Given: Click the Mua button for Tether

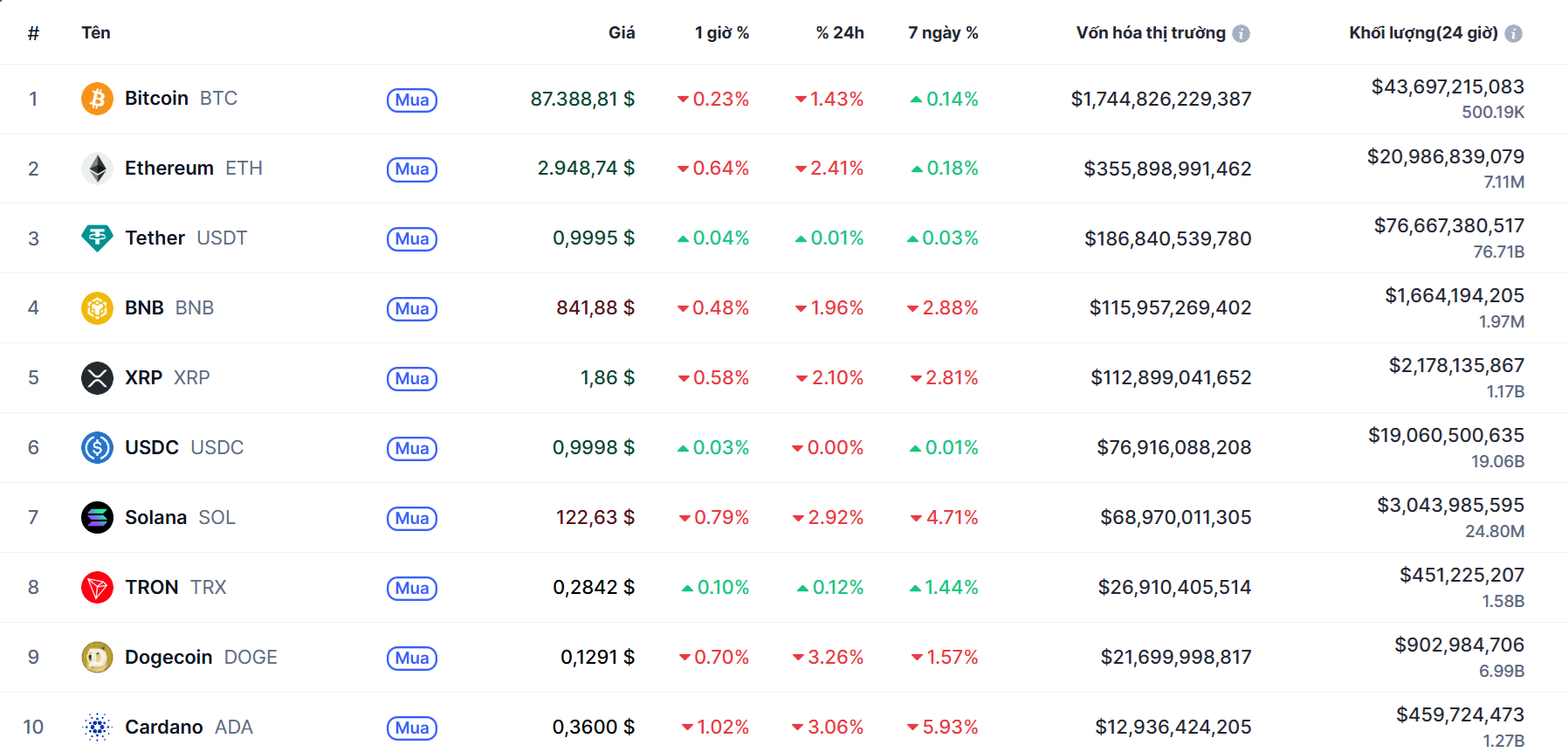Looking at the screenshot, I should [412, 239].
